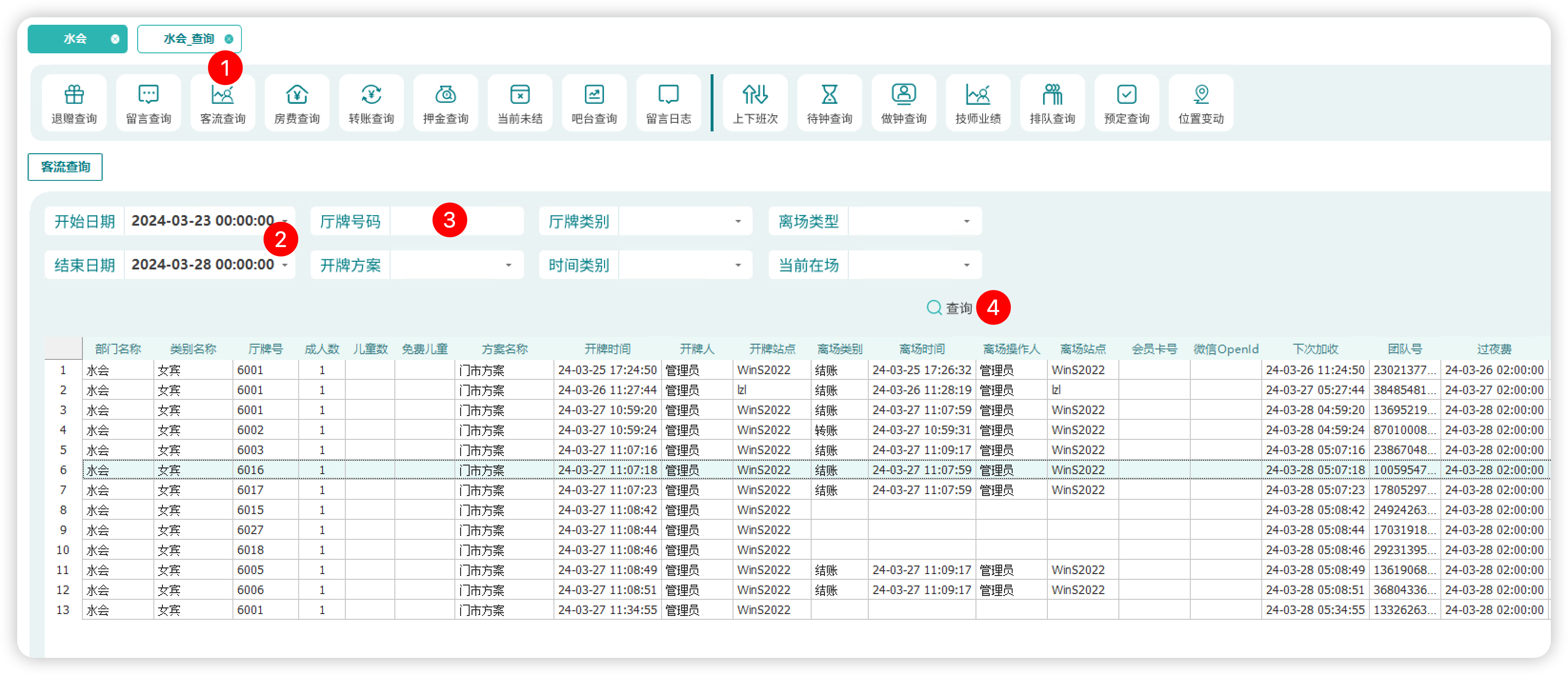Open 房费查询 room fee icon

pos(297,103)
